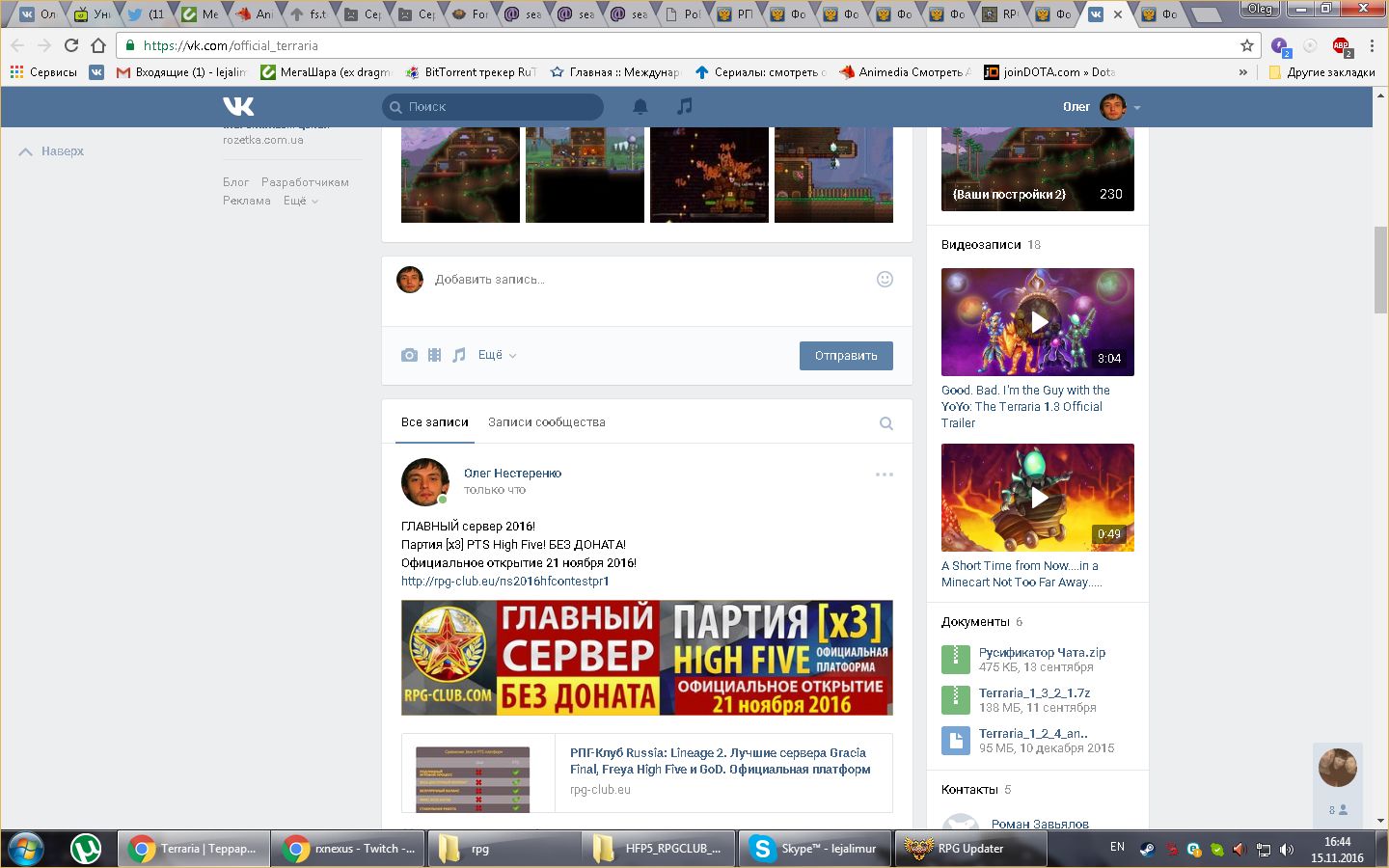This screenshot has width=1389, height=868.
Task: Open РПГ-Клуб Russia Lineage 2 link title
Action: pyautogui.click(x=720, y=761)
